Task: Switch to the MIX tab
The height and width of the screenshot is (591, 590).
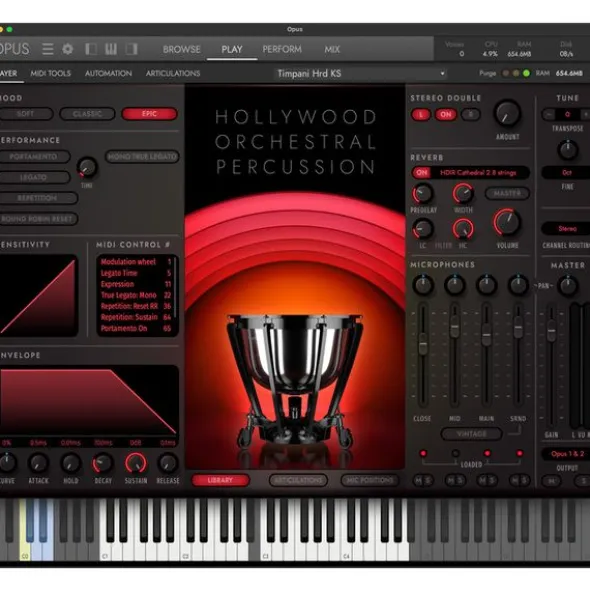Action: tap(332, 49)
